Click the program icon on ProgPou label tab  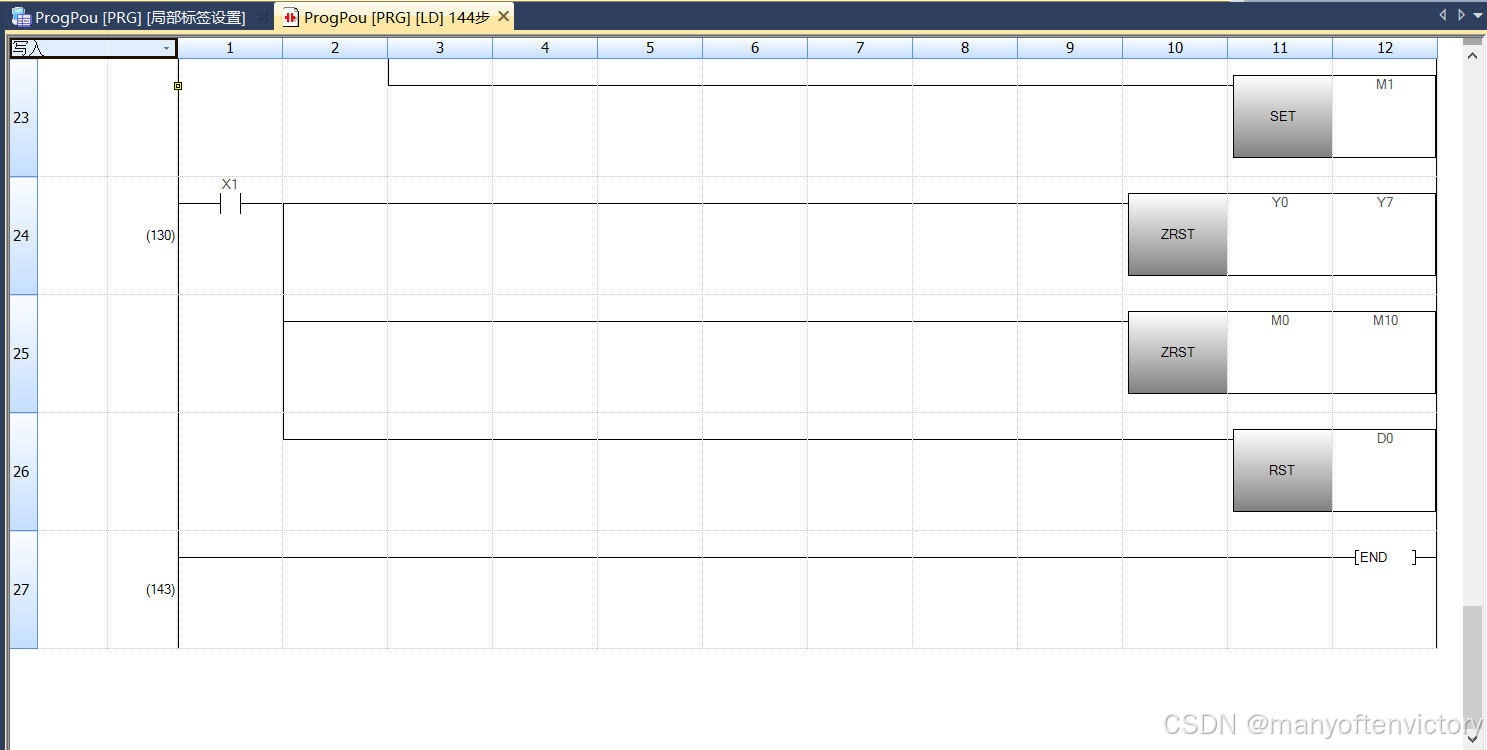tap(21, 17)
